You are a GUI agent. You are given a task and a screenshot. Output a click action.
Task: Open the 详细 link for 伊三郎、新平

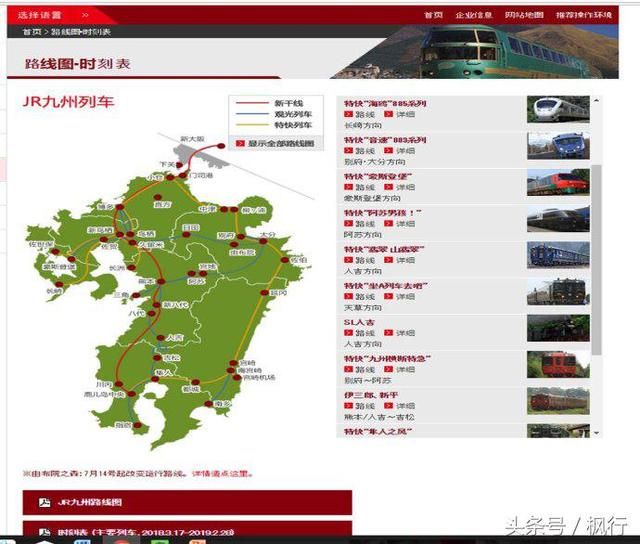coord(400,406)
